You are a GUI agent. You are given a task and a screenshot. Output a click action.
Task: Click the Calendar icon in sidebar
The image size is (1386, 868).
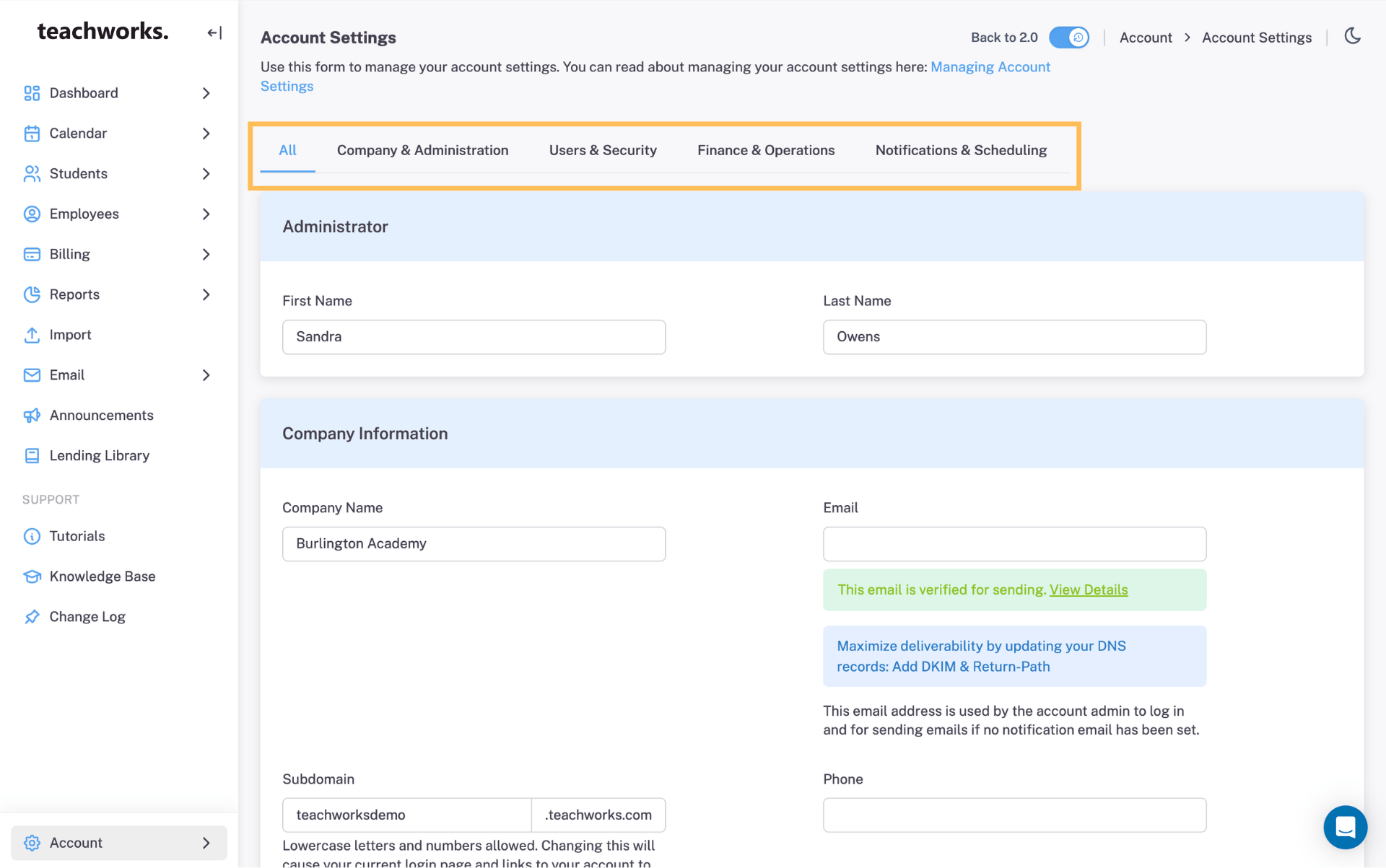[32, 133]
